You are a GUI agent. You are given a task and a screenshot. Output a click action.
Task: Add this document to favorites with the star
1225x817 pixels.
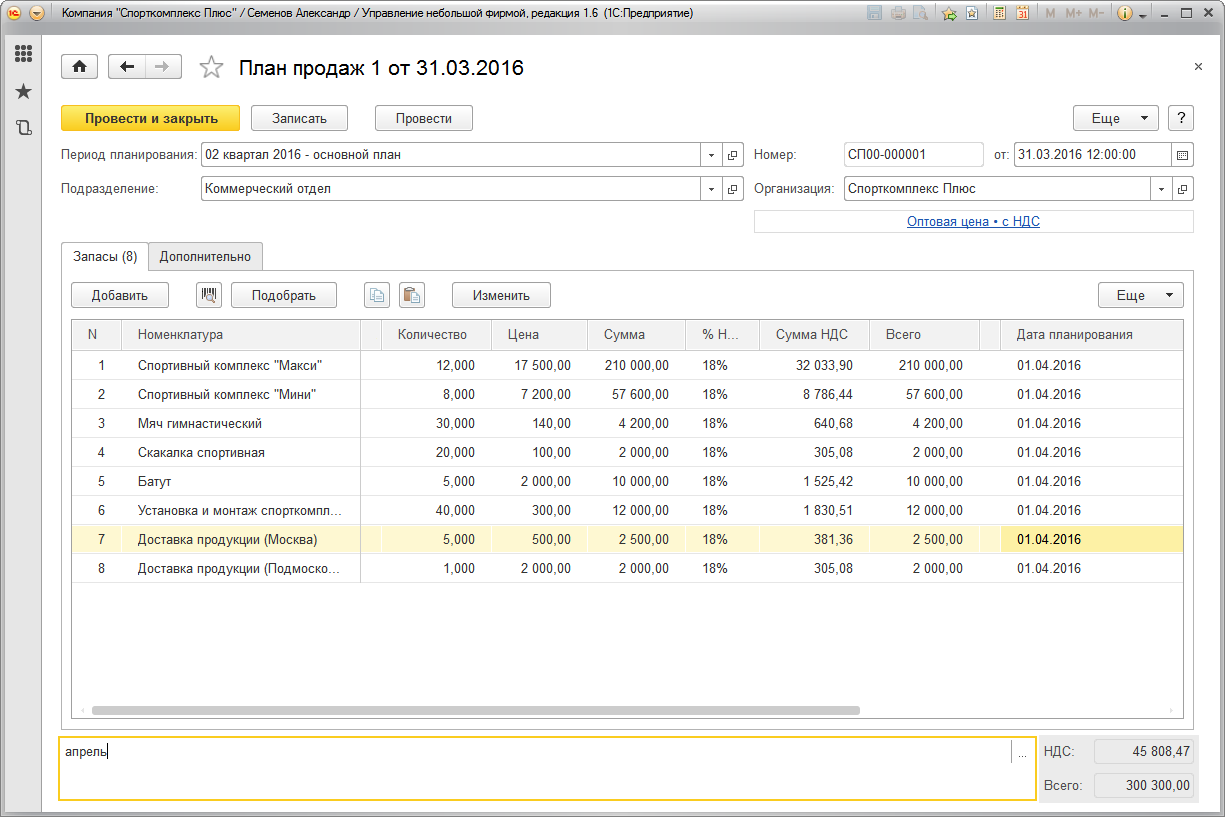(x=211, y=68)
